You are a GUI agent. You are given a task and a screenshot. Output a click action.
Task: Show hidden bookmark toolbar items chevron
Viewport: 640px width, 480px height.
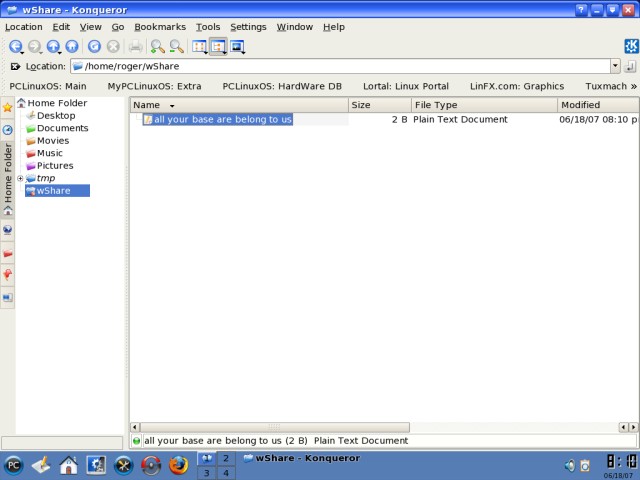pos(633,86)
